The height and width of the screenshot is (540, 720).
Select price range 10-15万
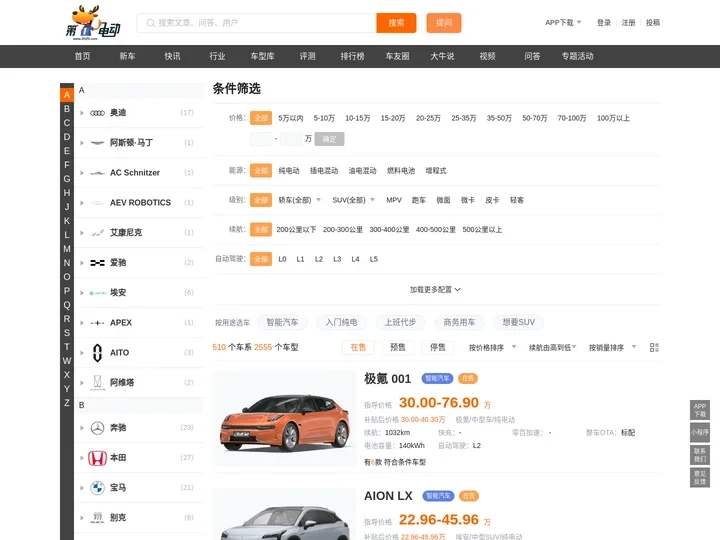click(x=358, y=118)
